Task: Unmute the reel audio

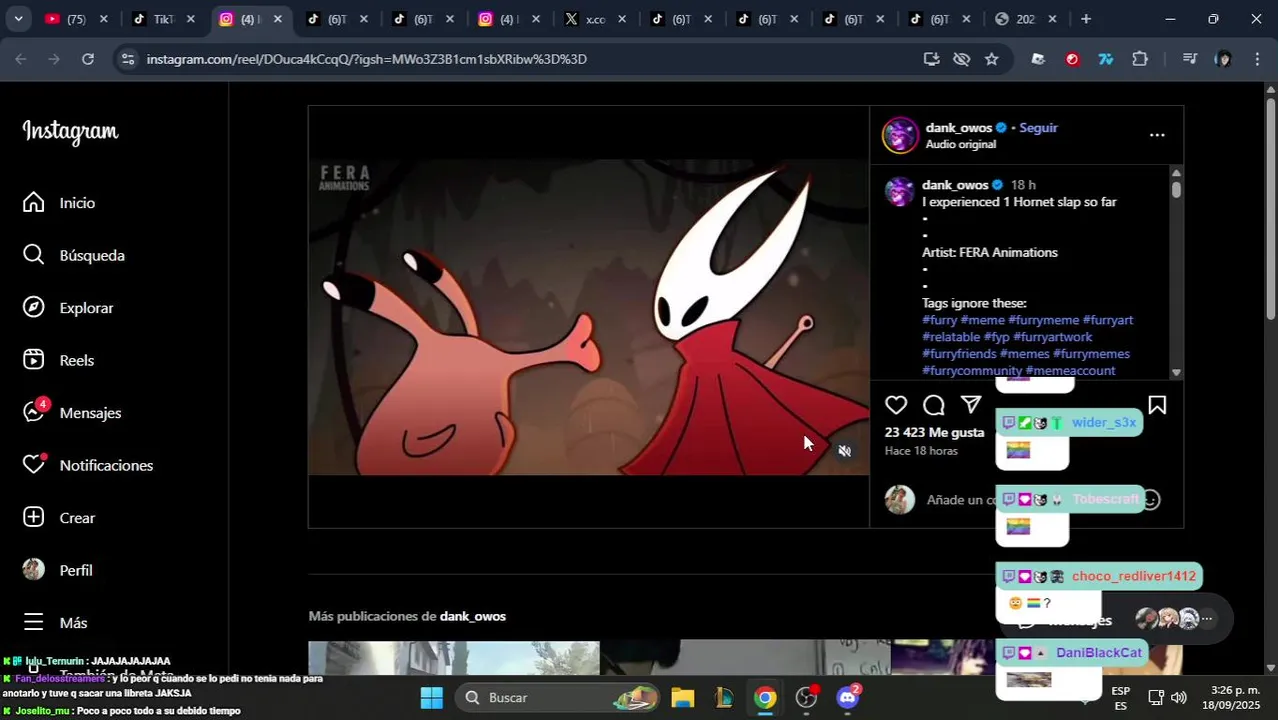Action: 845,451
